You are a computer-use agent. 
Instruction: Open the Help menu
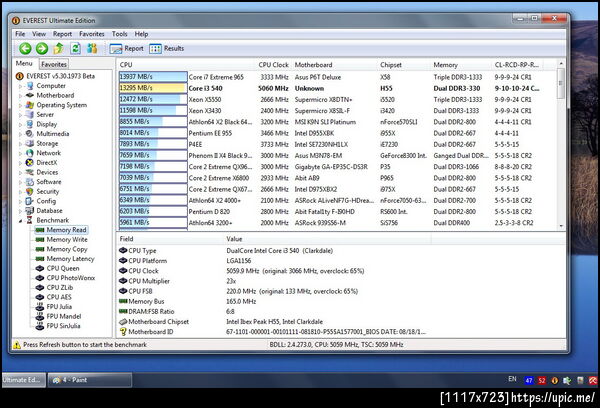click(x=141, y=34)
